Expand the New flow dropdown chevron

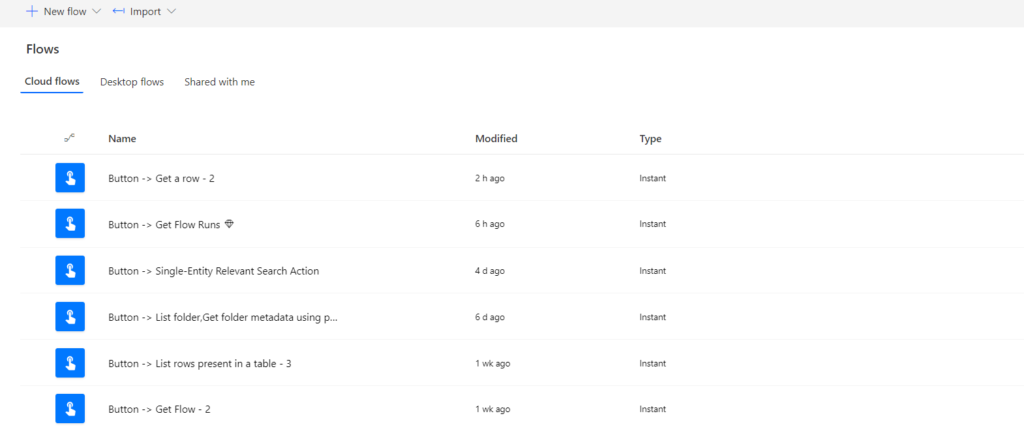click(x=97, y=12)
